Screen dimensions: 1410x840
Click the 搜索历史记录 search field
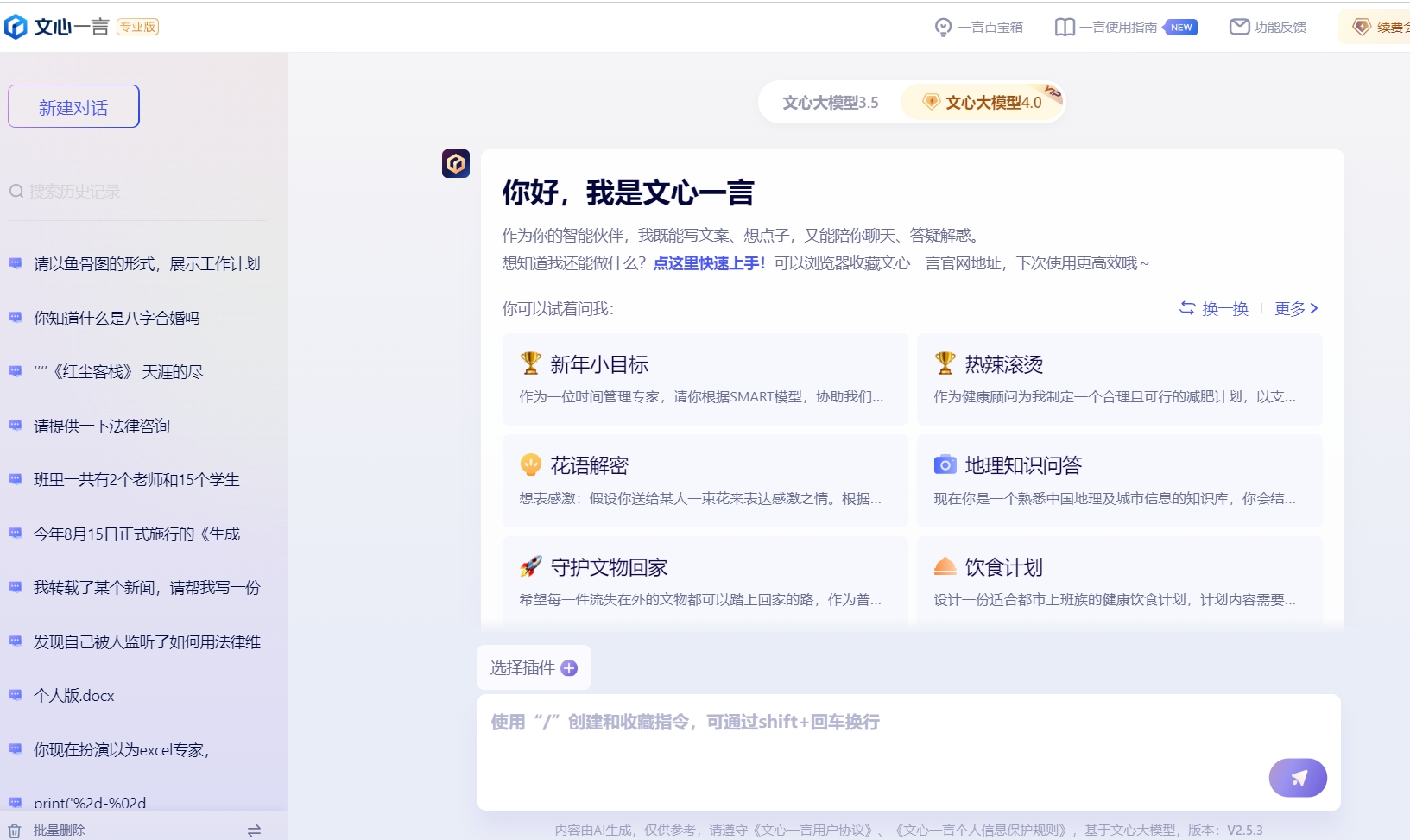pos(137,191)
